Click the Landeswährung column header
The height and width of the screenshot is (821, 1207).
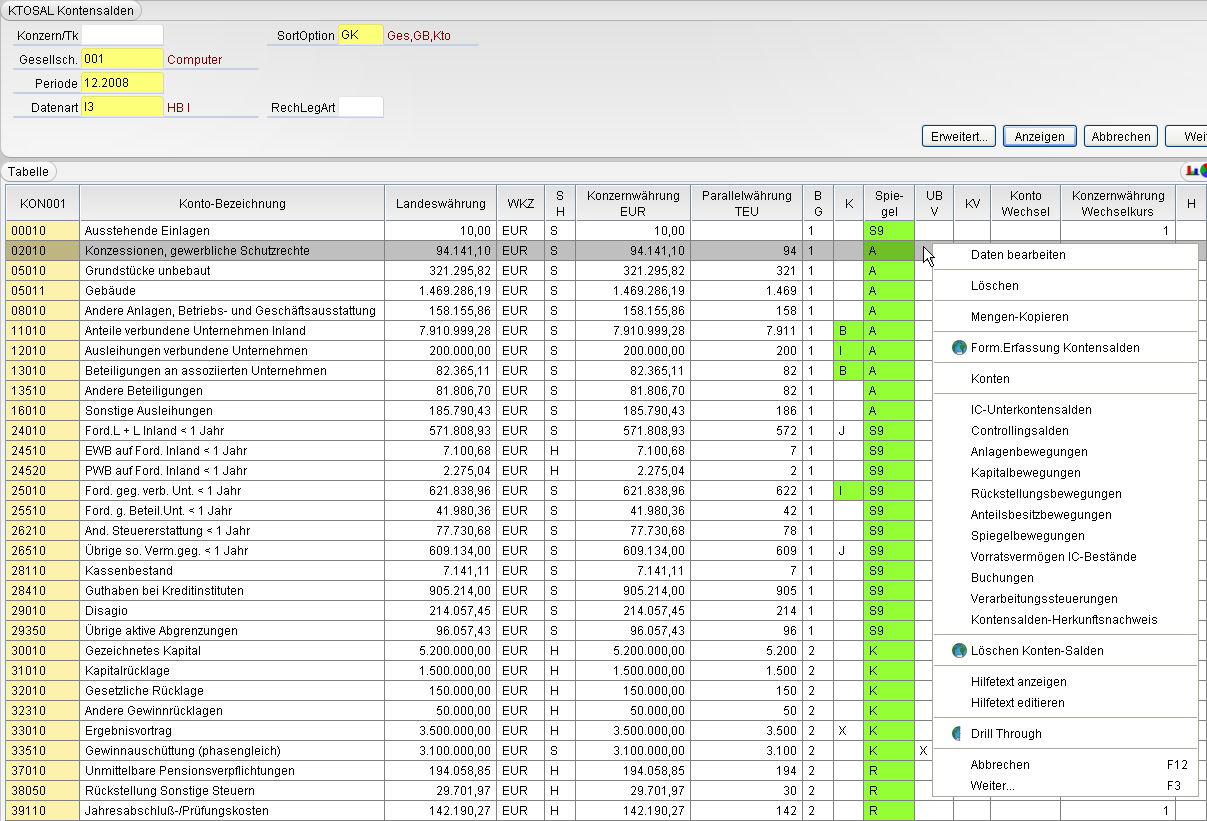pos(440,204)
